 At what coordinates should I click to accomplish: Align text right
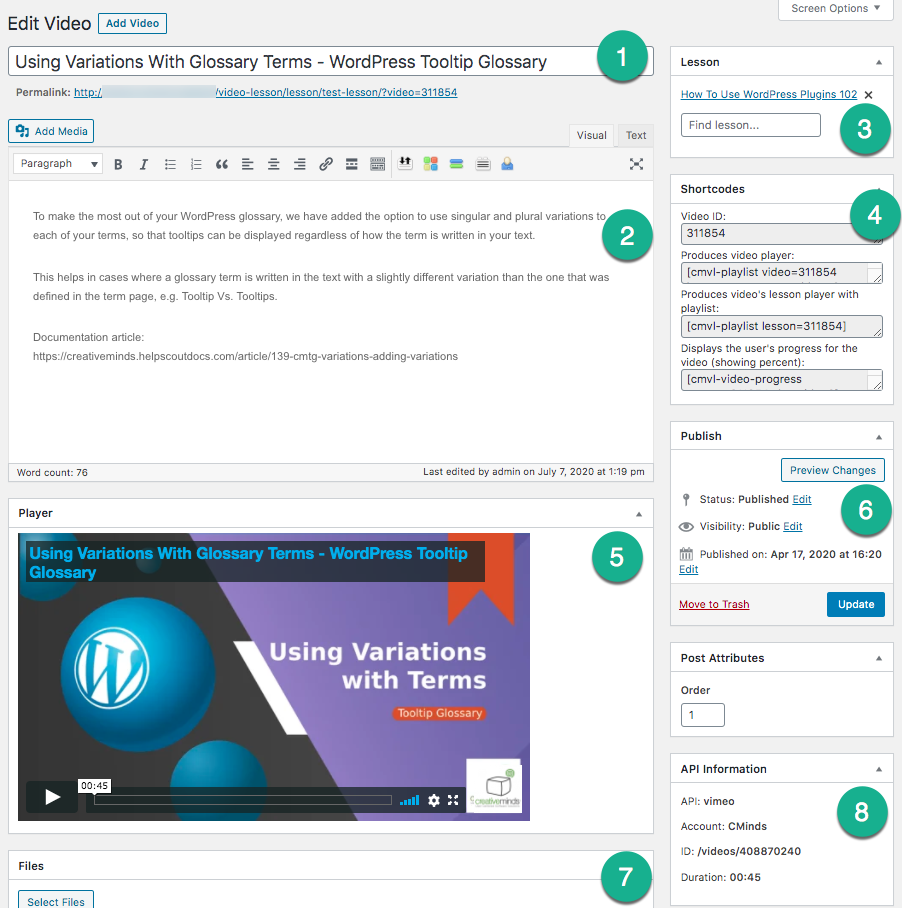click(299, 164)
